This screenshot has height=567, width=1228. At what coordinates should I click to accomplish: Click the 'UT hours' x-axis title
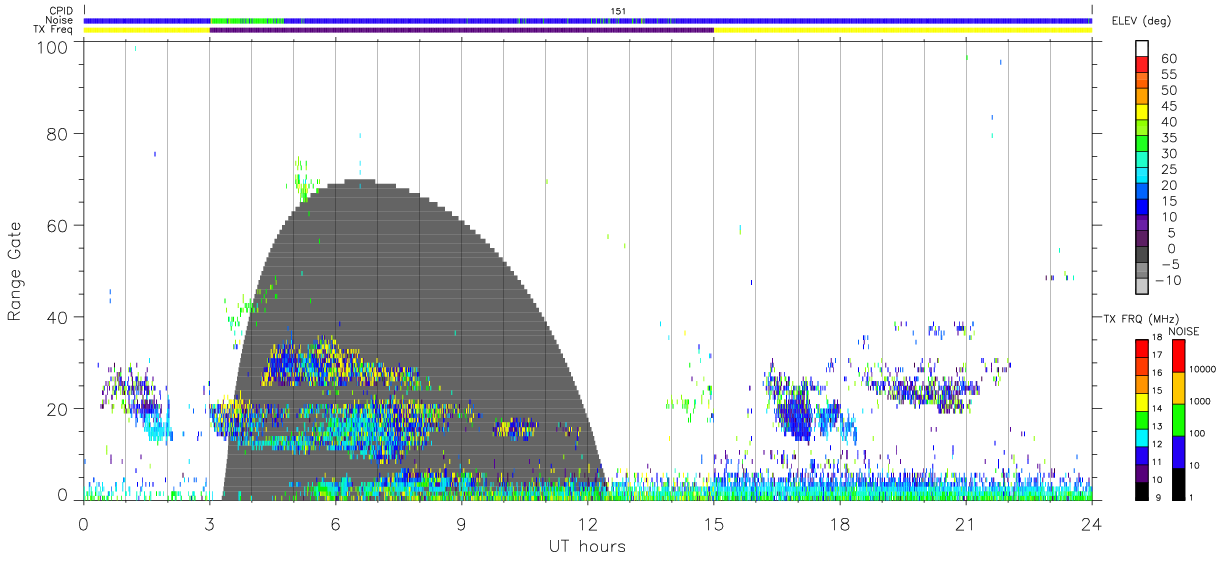[586, 546]
